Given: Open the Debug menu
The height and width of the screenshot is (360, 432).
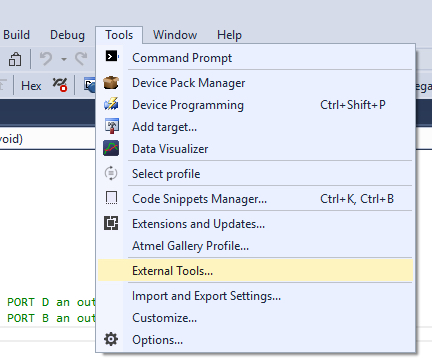Looking at the screenshot, I should pos(67,35).
